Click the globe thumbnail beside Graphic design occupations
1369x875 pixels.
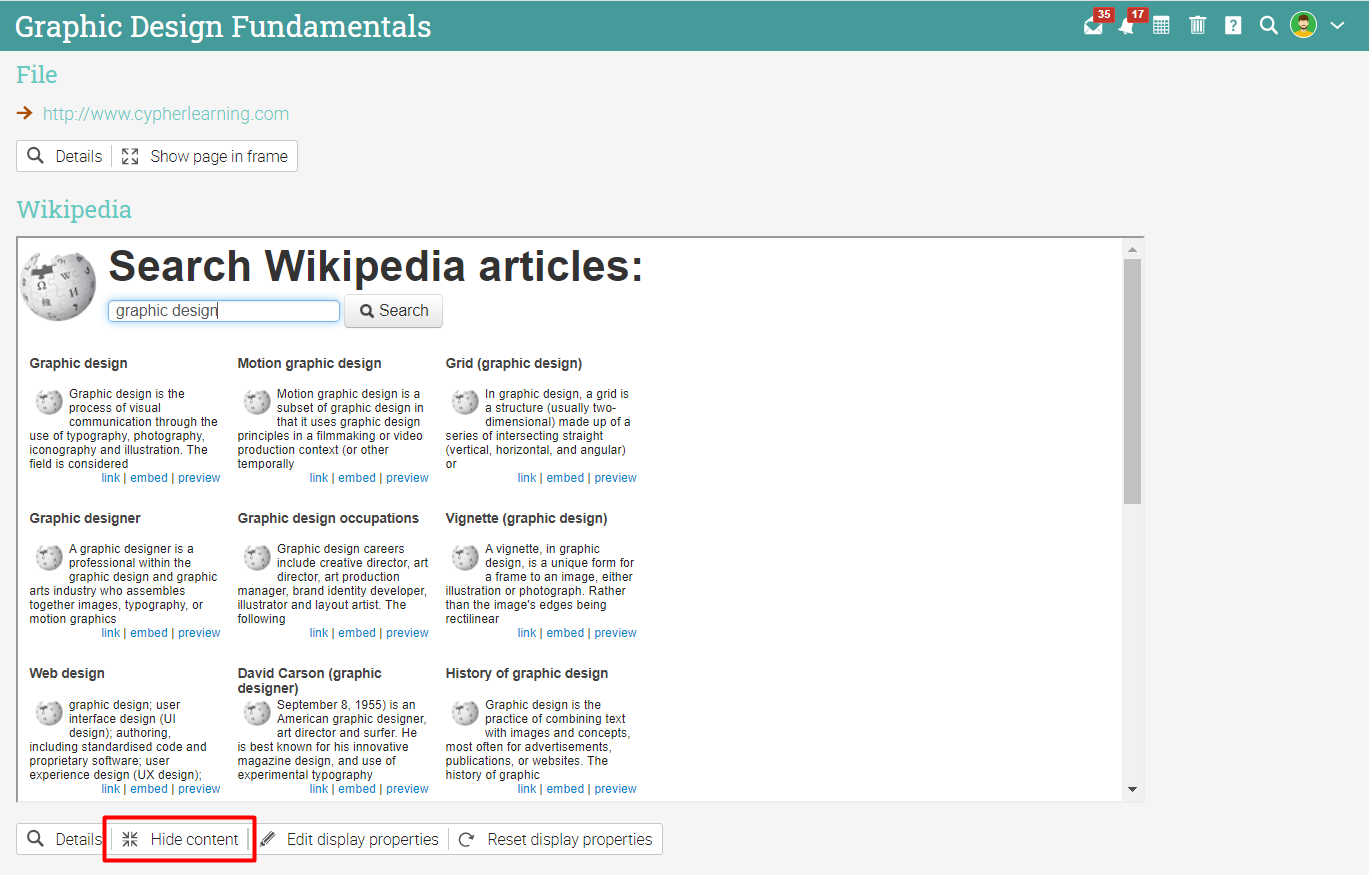tap(257, 557)
